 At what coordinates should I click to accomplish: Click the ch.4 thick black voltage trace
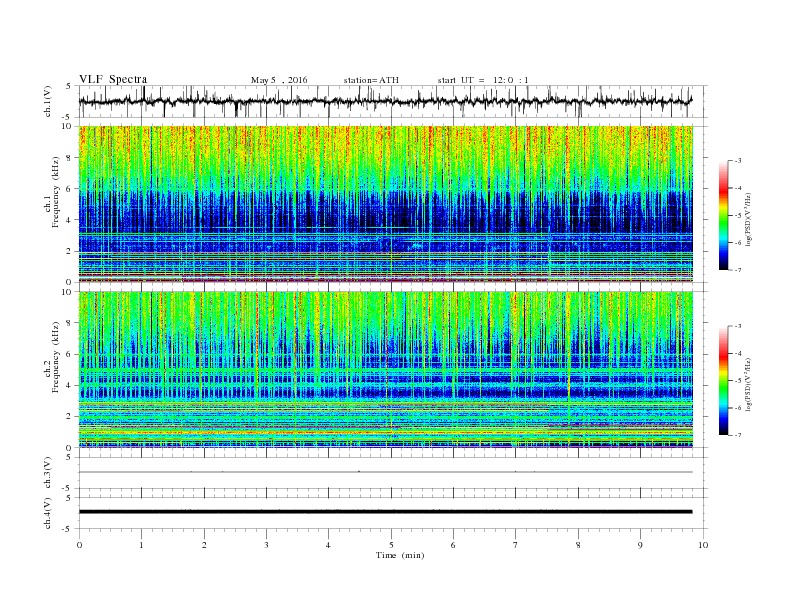386,512
